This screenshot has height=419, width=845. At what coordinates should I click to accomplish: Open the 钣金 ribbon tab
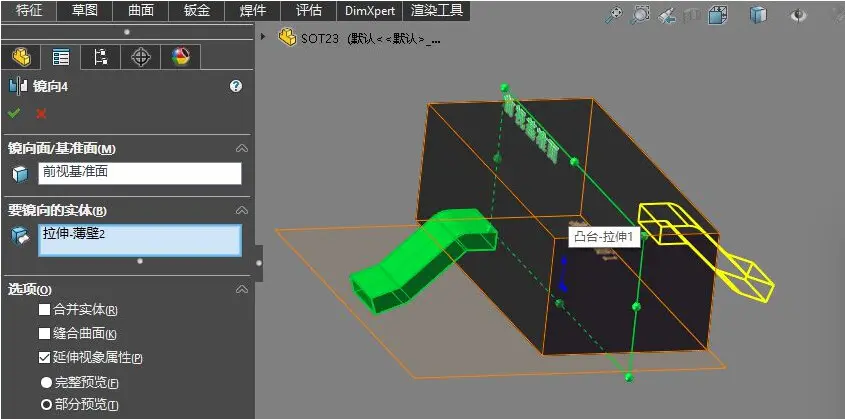pyautogui.click(x=197, y=10)
